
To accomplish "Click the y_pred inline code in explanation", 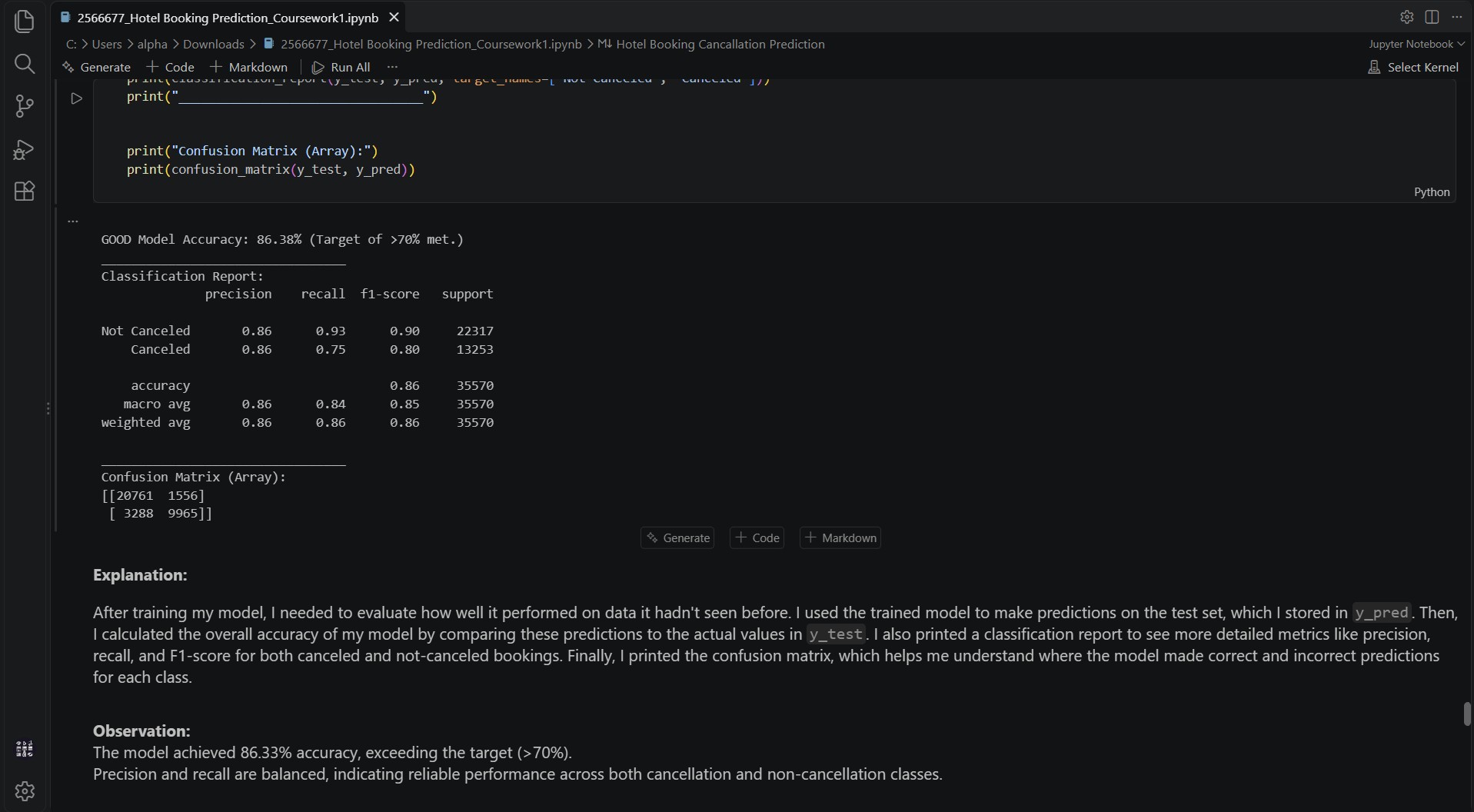I will [1381, 613].
